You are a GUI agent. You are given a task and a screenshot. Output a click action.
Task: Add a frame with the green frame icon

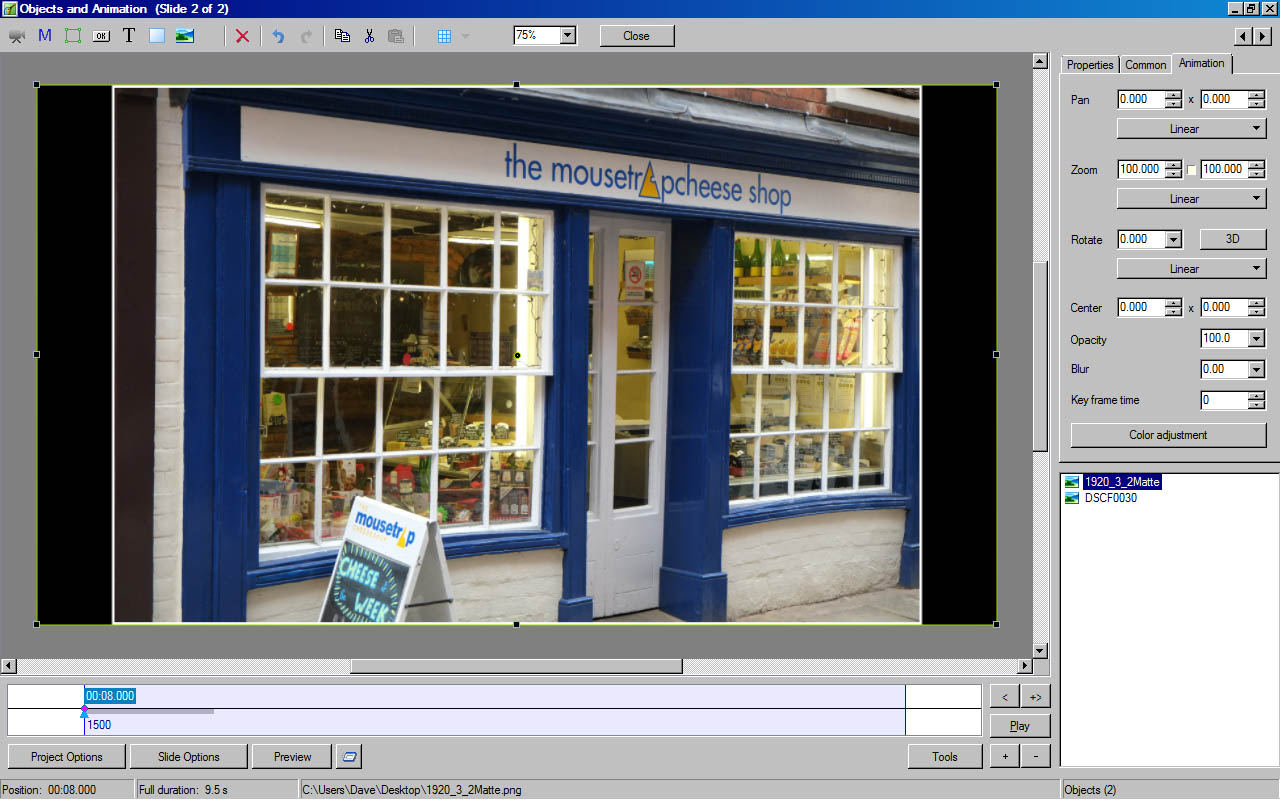click(73, 36)
